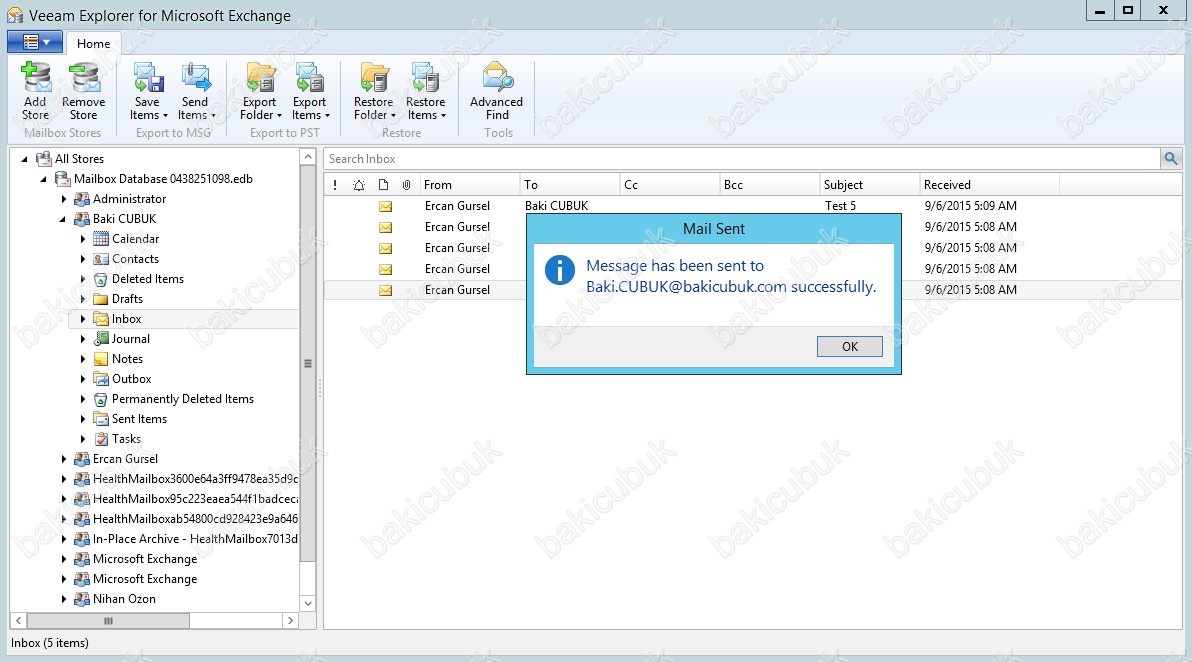Image resolution: width=1192 pixels, height=662 pixels.
Task: Click the tree vertical scrollbar up arrow
Action: click(x=308, y=157)
